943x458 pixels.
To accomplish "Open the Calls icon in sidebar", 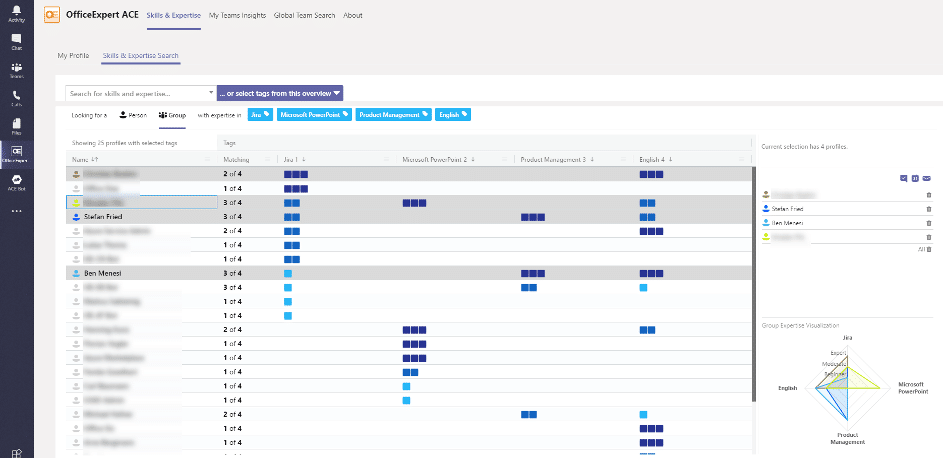I will 16,97.
